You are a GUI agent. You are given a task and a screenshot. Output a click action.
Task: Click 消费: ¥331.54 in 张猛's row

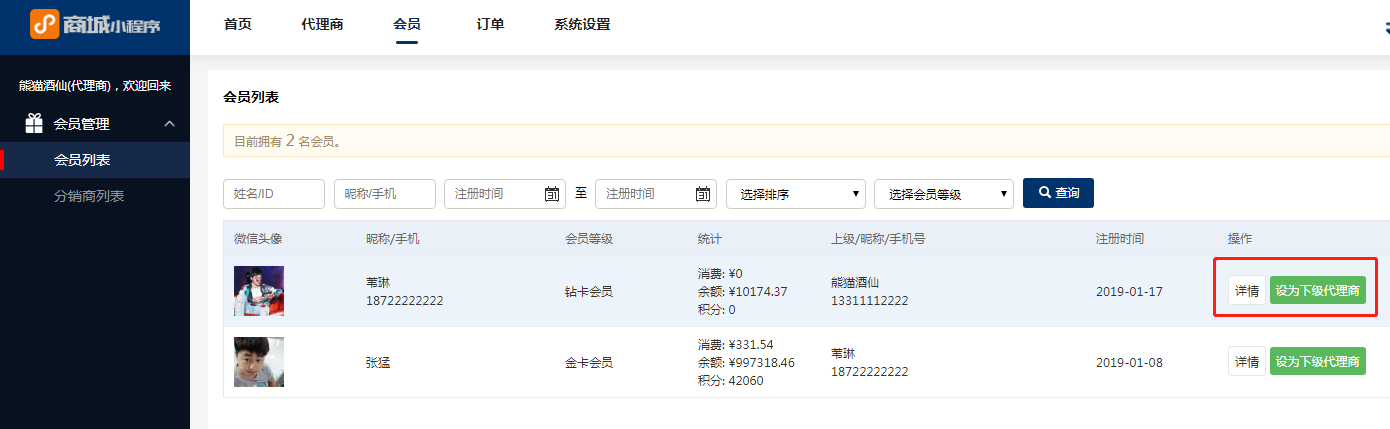coord(736,344)
